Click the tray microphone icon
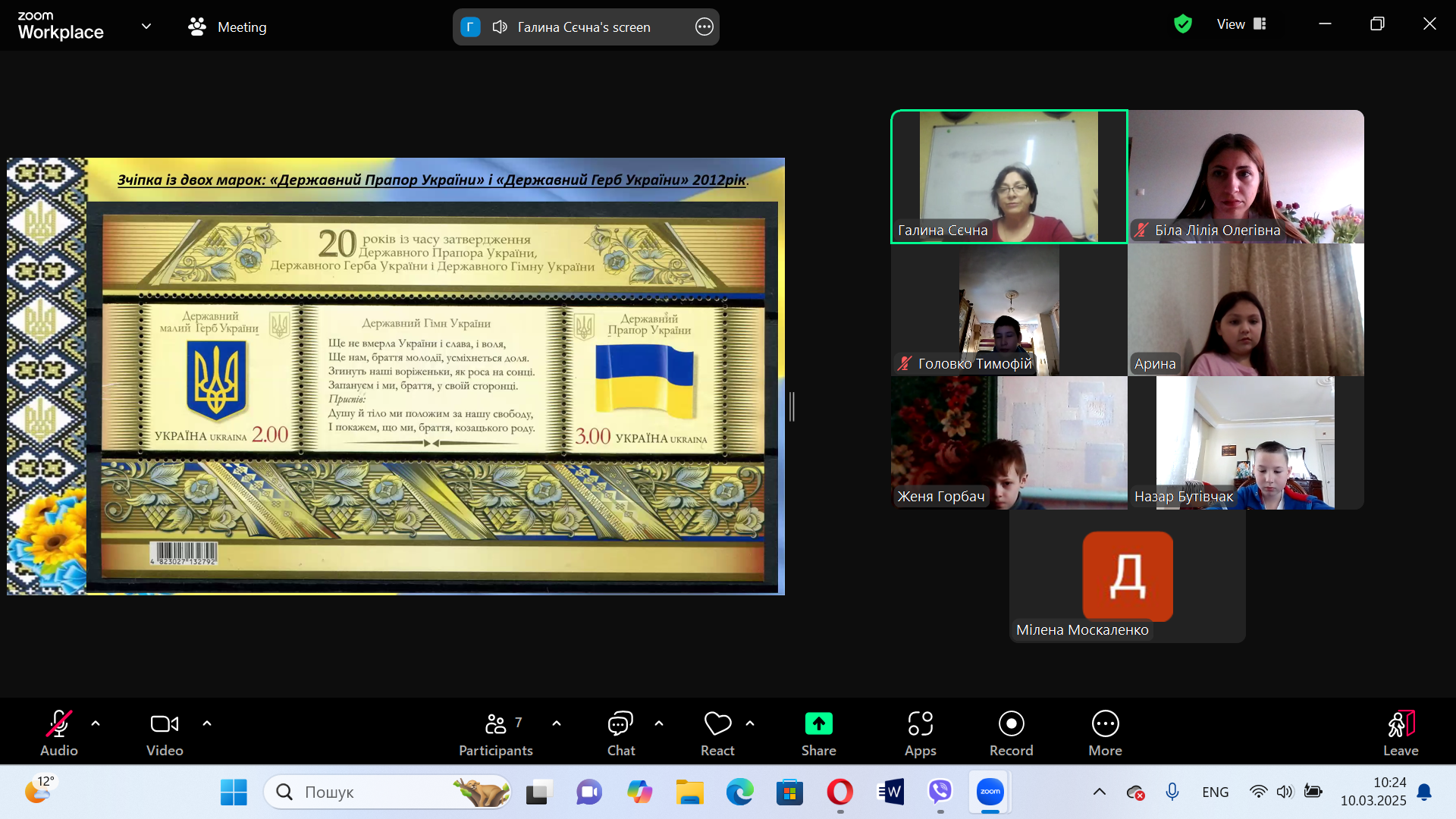This screenshot has height=819, width=1456. click(1172, 792)
